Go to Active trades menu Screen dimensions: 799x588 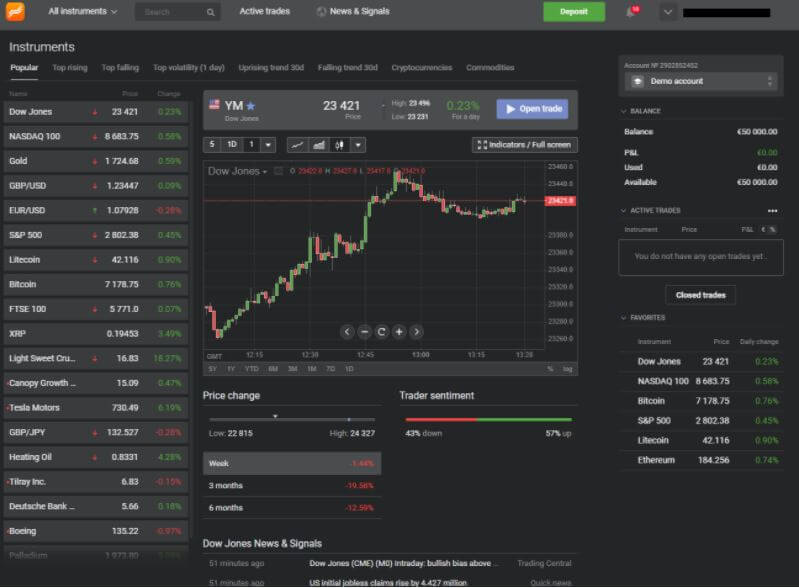264,11
